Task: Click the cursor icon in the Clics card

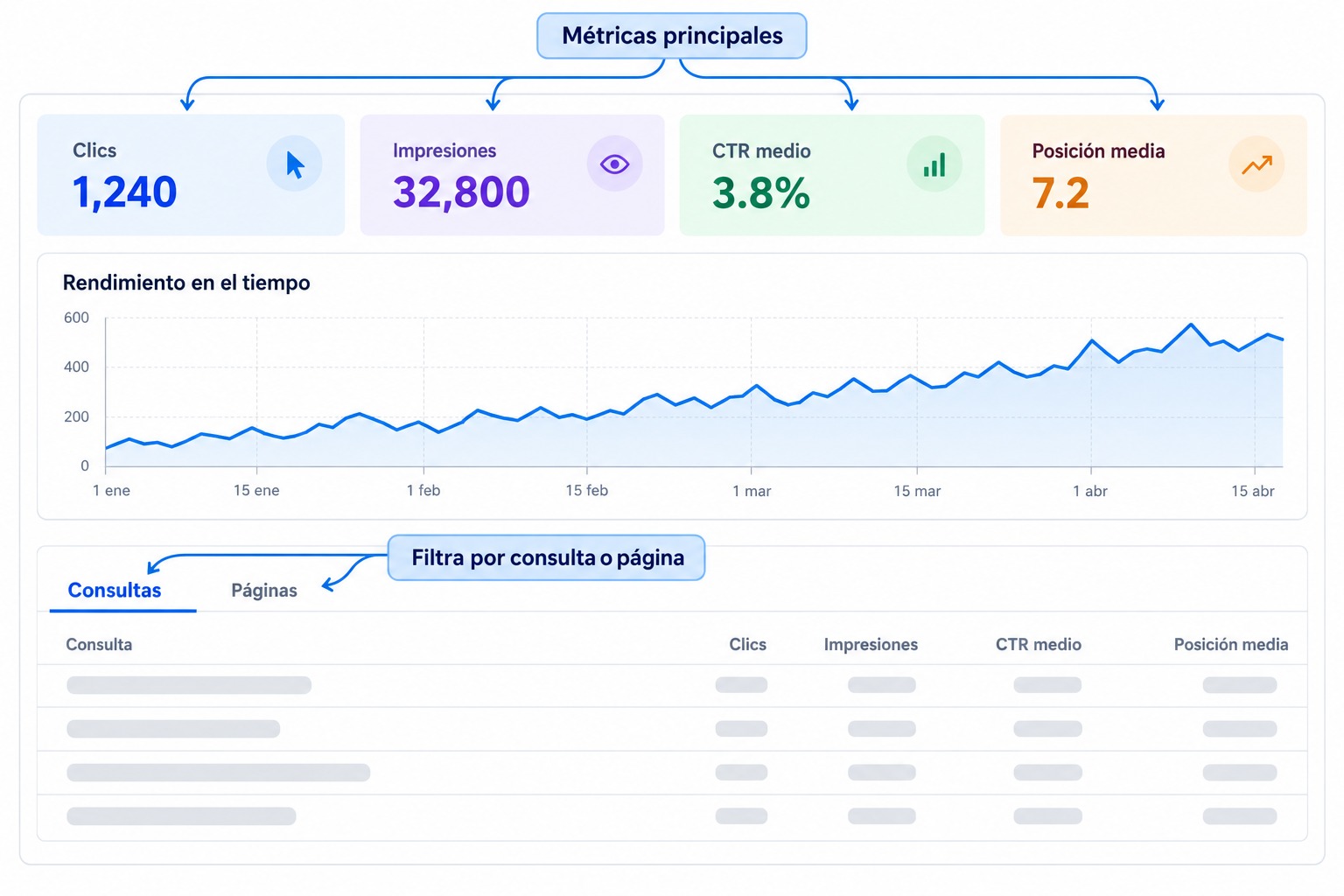Action: (x=295, y=164)
